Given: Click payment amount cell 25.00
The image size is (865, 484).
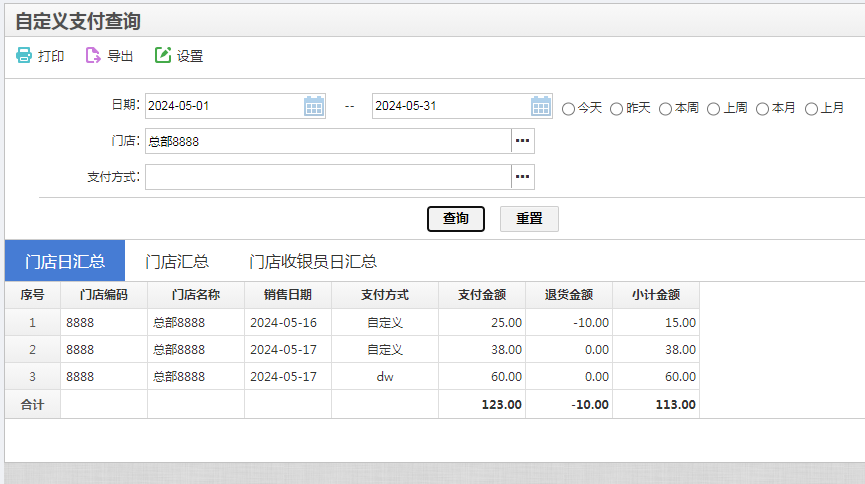Looking at the screenshot, I should (482, 322).
